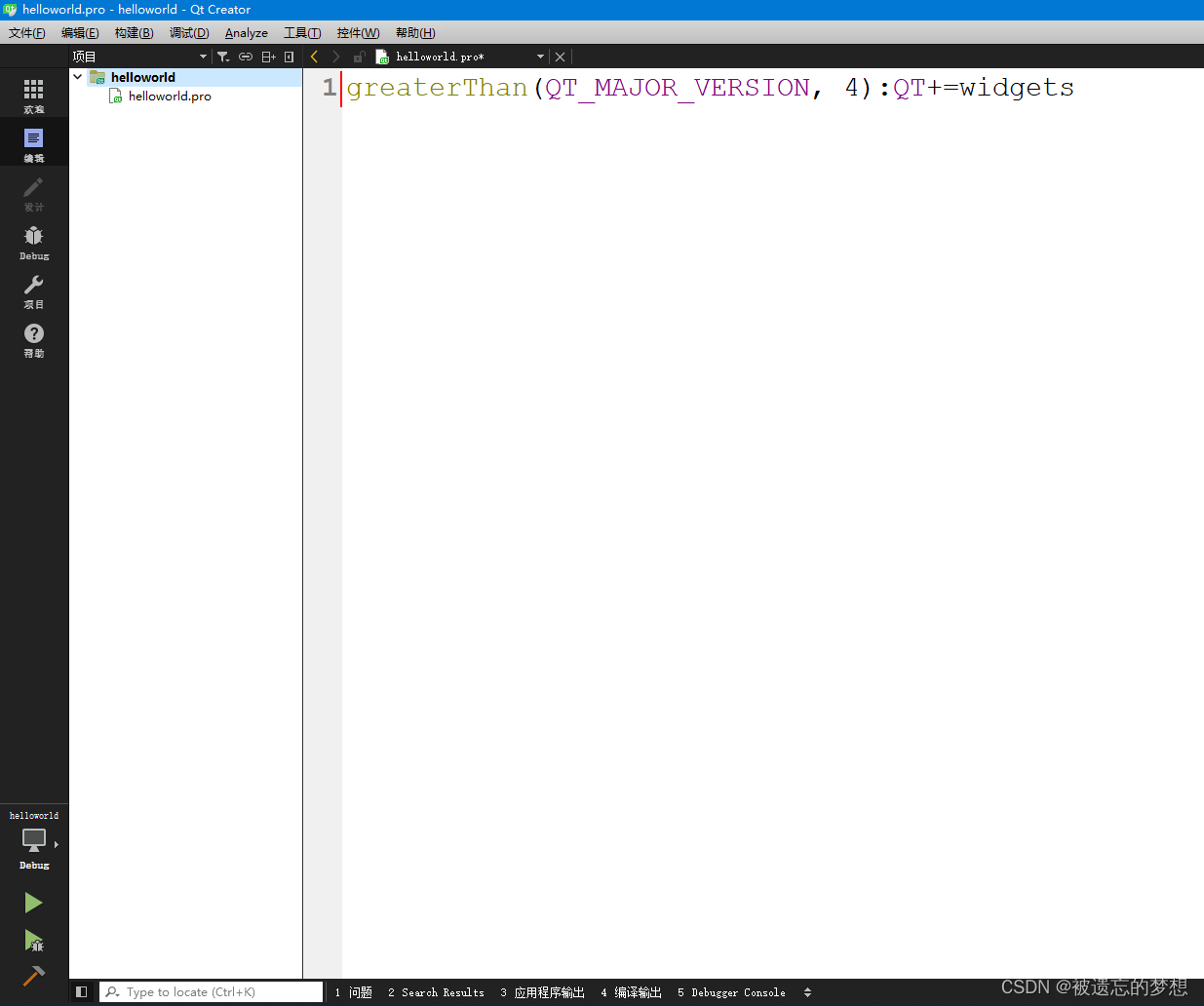Toggle the left sidebar visibility
This screenshot has height=1006, width=1204.
point(82,992)
